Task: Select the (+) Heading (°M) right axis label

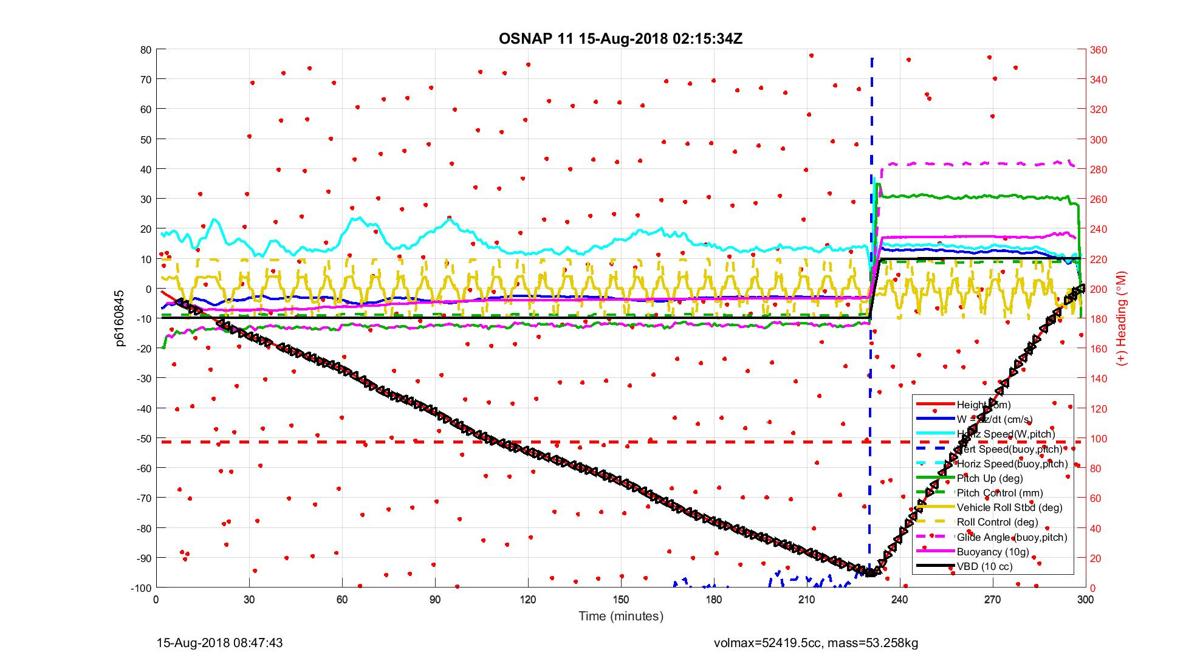Action: coord(1122,318)
